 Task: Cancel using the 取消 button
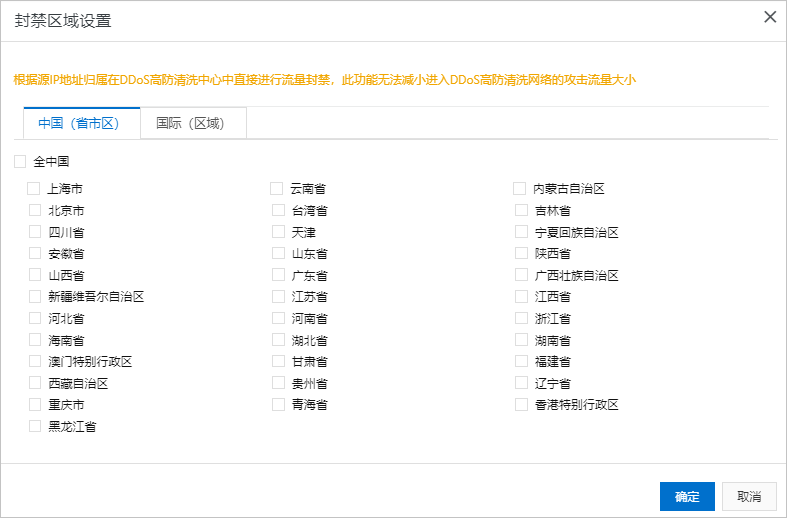point(749,496)
